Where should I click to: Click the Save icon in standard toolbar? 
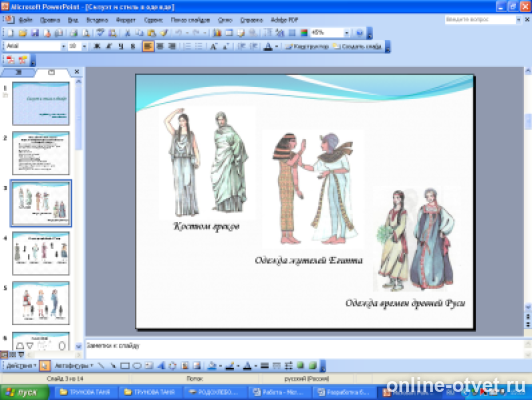click(35, 33)
